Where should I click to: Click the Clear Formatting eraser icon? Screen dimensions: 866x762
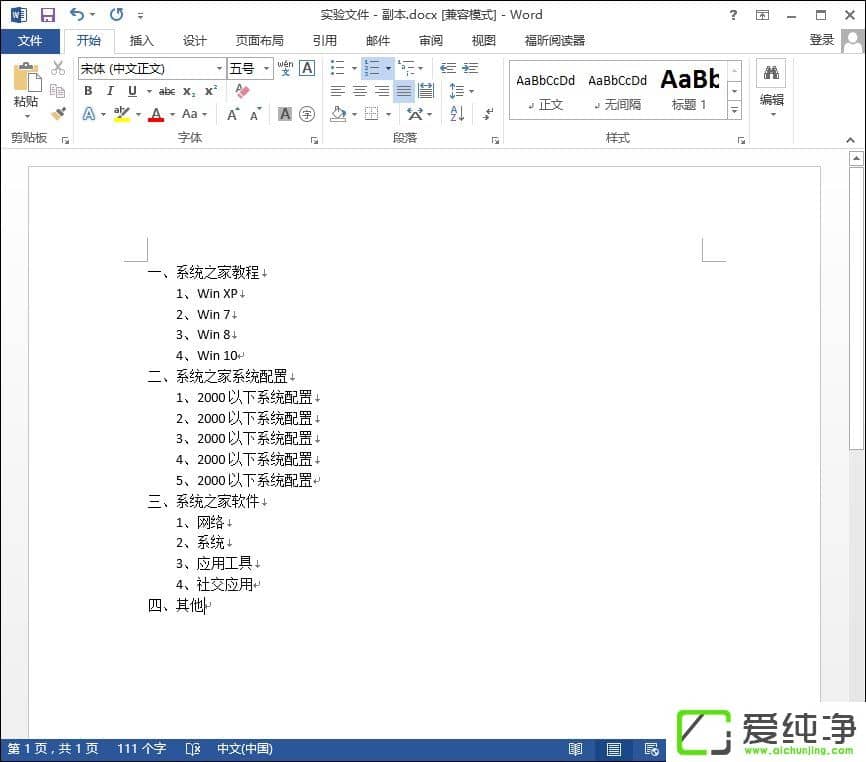point(241,91)
